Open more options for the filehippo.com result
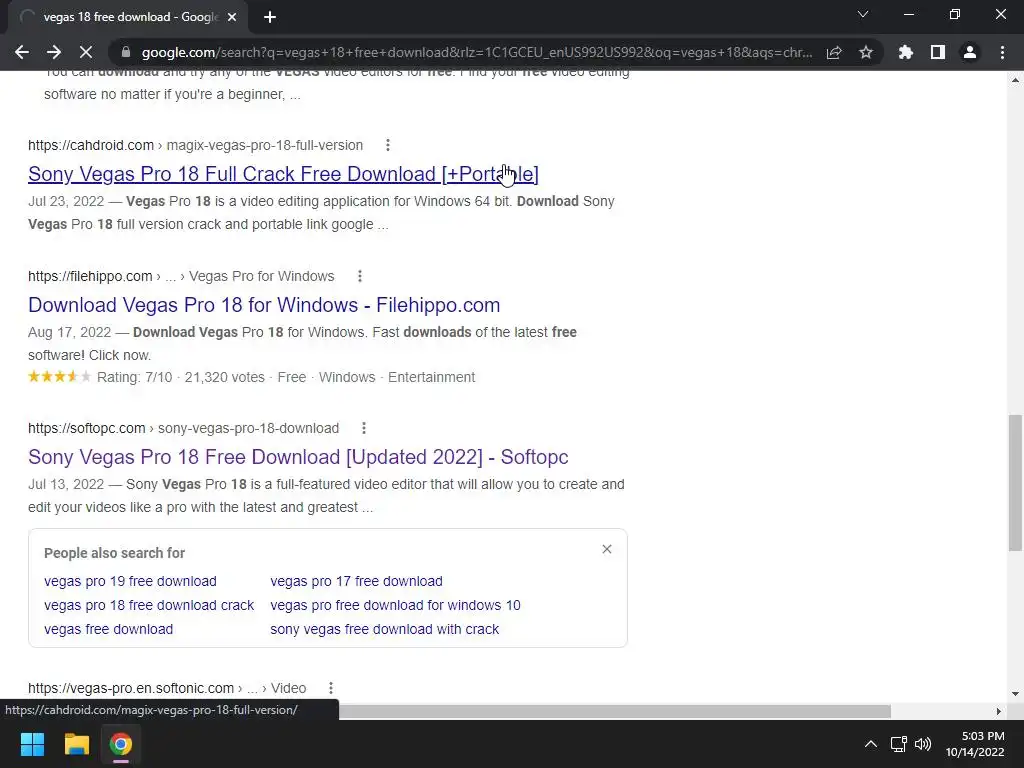1024x768 pixels. [360, 276]
